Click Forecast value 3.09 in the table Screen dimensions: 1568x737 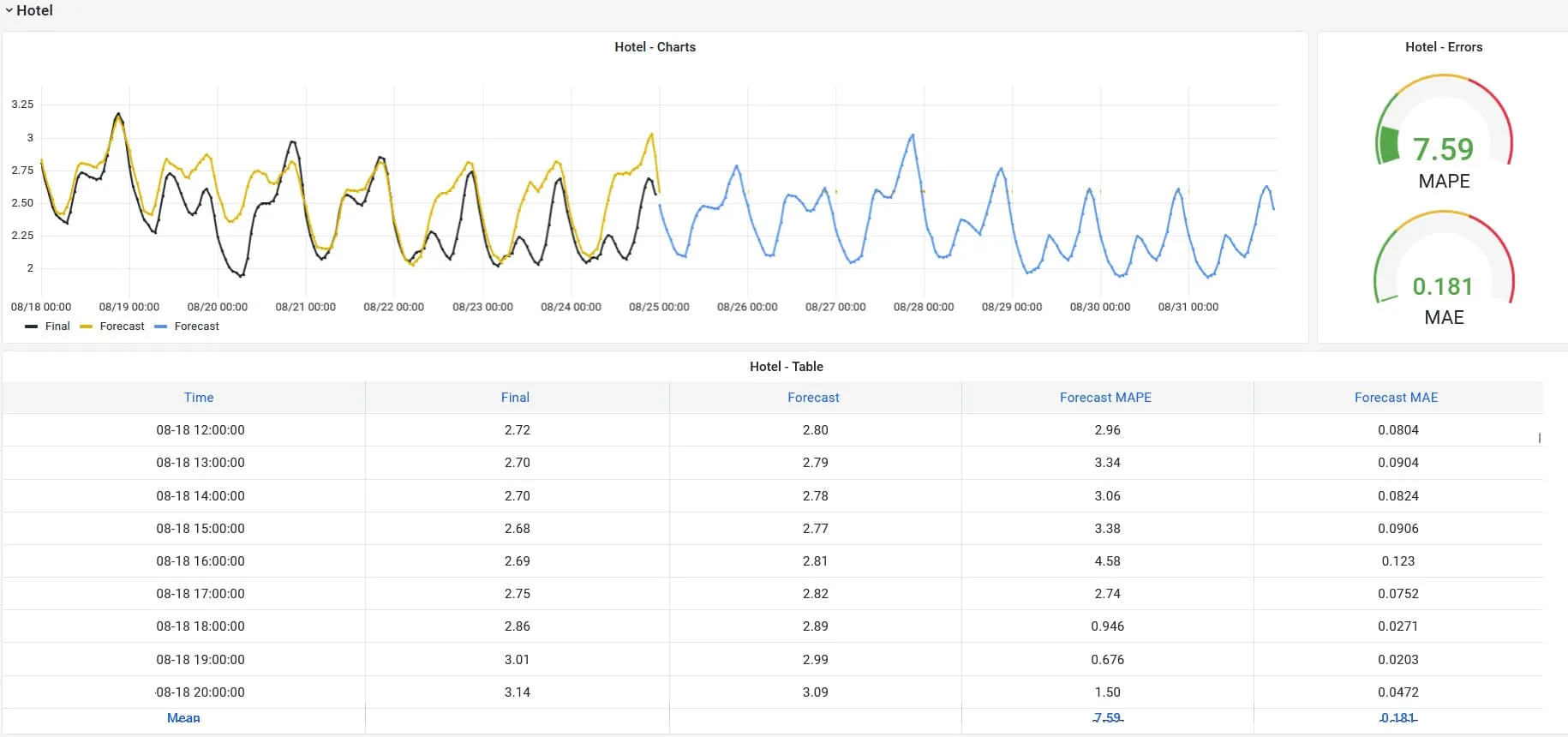pos(816,692)
